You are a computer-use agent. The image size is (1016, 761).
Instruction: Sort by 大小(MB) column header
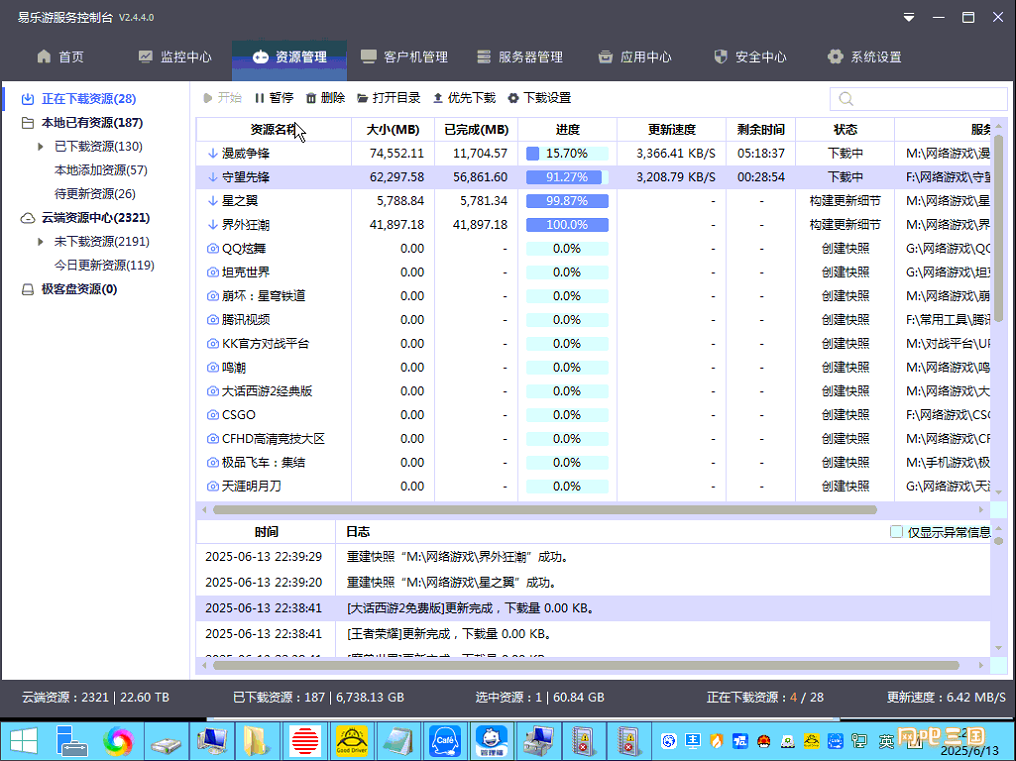click(x=393, y=130)
